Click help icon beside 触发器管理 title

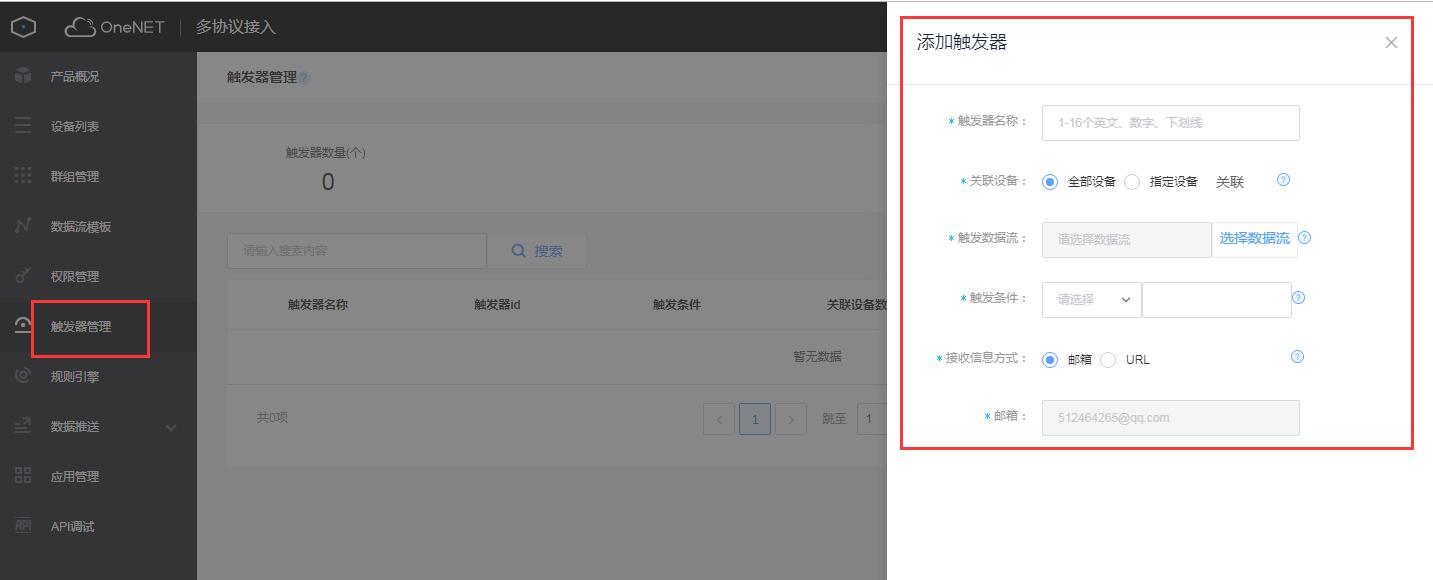tap(305, 78)
